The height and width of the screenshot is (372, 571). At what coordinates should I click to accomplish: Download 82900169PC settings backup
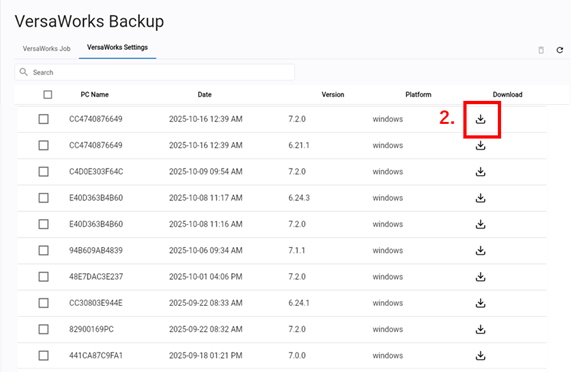(480, 329)
